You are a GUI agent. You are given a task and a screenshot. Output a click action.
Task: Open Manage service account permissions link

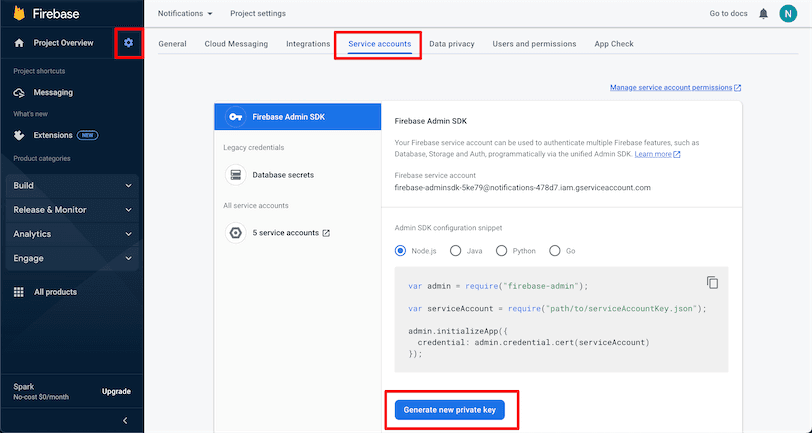tap(675, 88)
